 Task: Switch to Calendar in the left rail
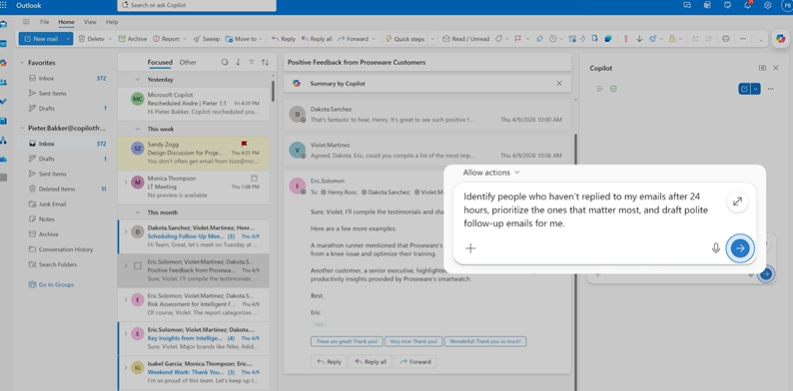pos(4,44)
